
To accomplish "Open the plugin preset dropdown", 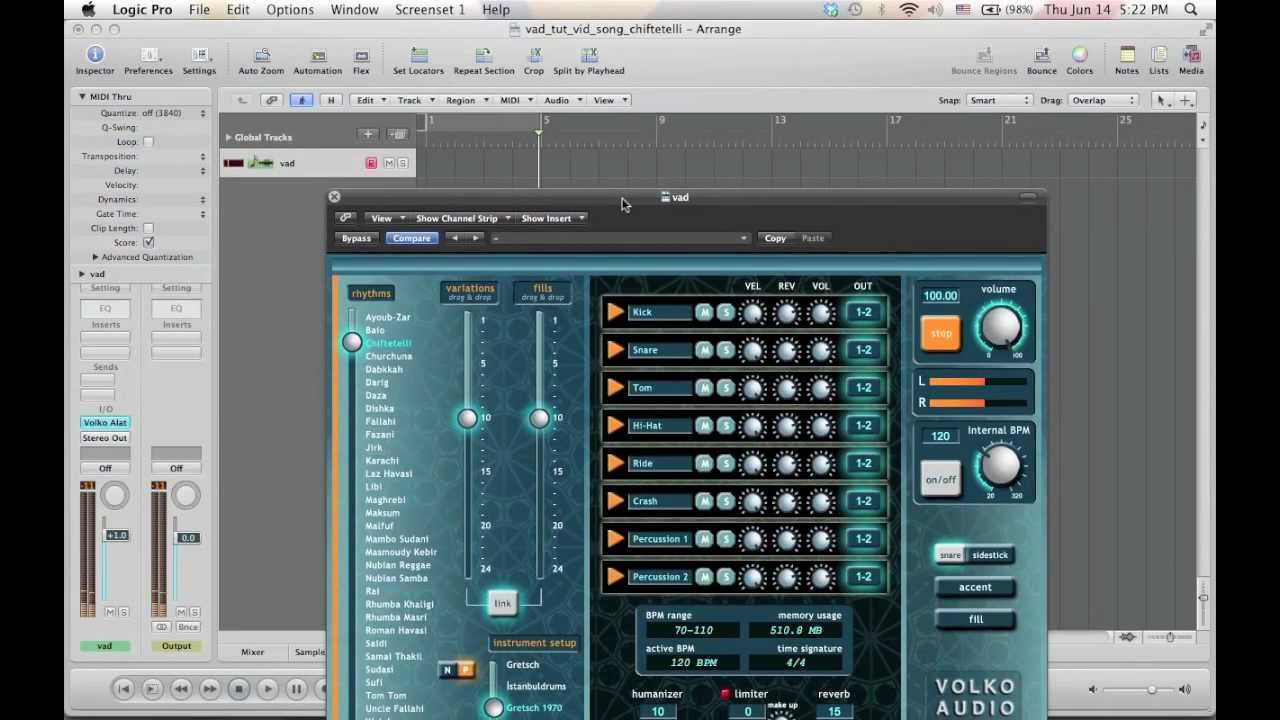I will [x=619, y=238].
